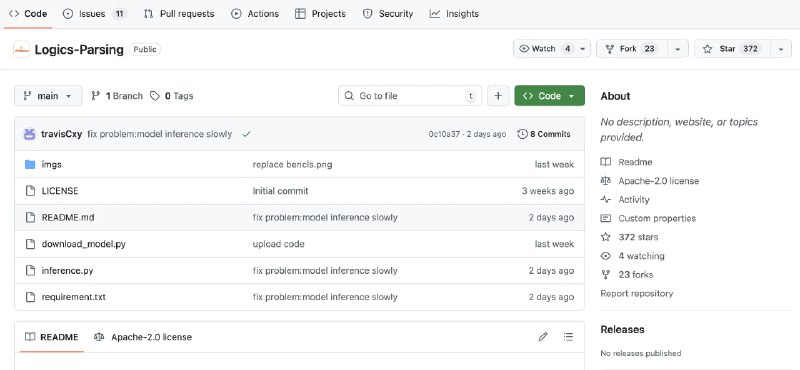The height and width of the screenshot is (370, 800).
Task: Select the README tab below file list
Action: [52, 337]
